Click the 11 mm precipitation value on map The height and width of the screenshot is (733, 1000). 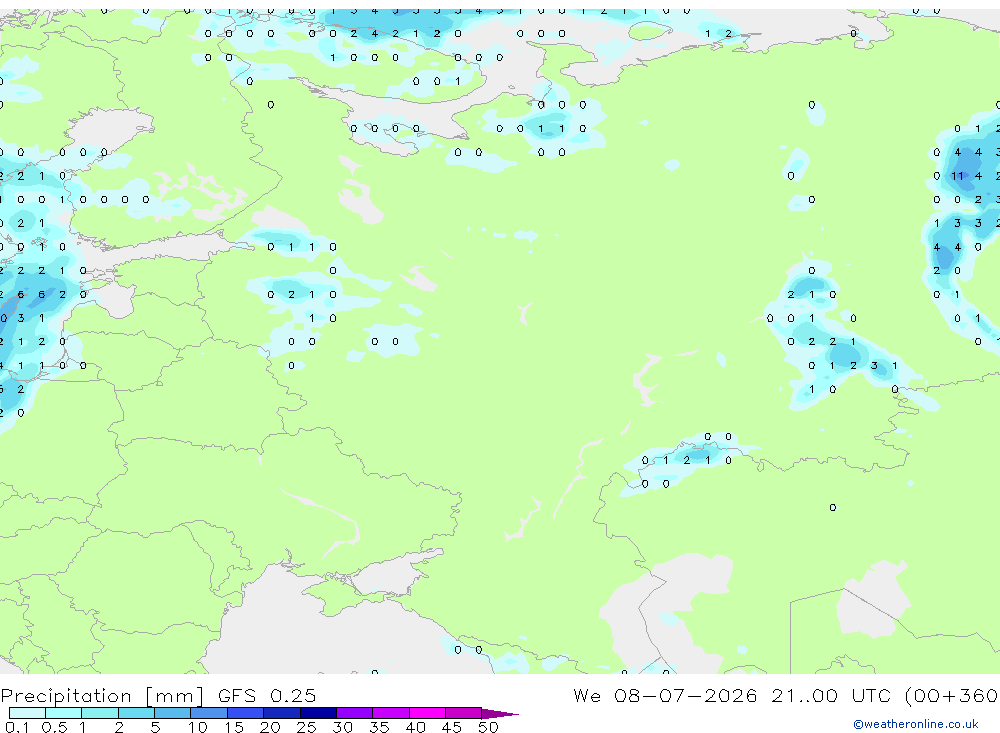tap(957, 176)
